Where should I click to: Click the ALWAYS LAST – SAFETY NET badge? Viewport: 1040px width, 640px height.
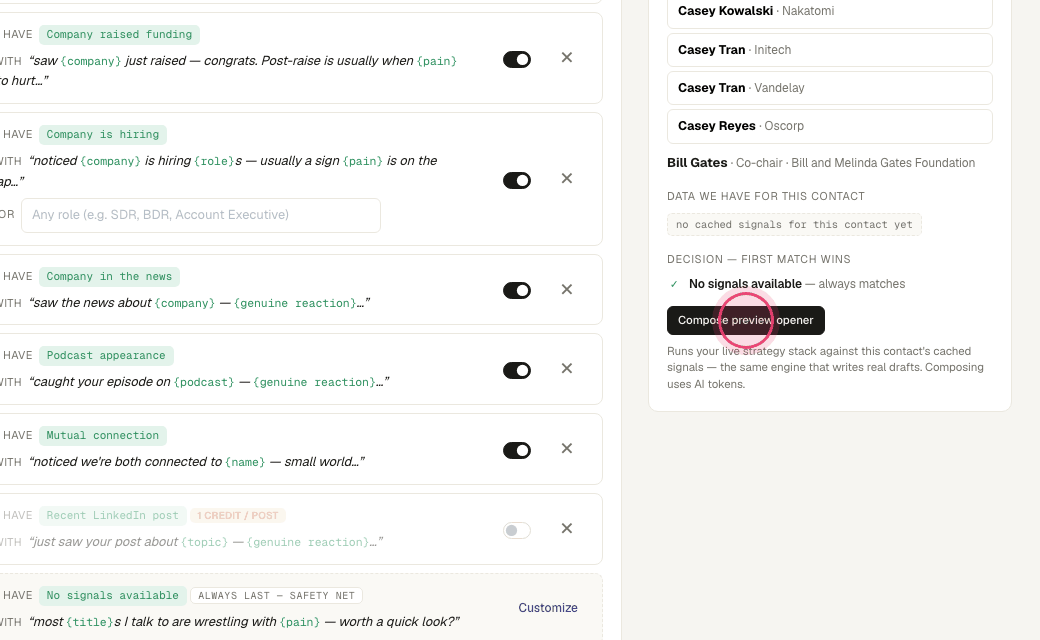pos(277,596)
